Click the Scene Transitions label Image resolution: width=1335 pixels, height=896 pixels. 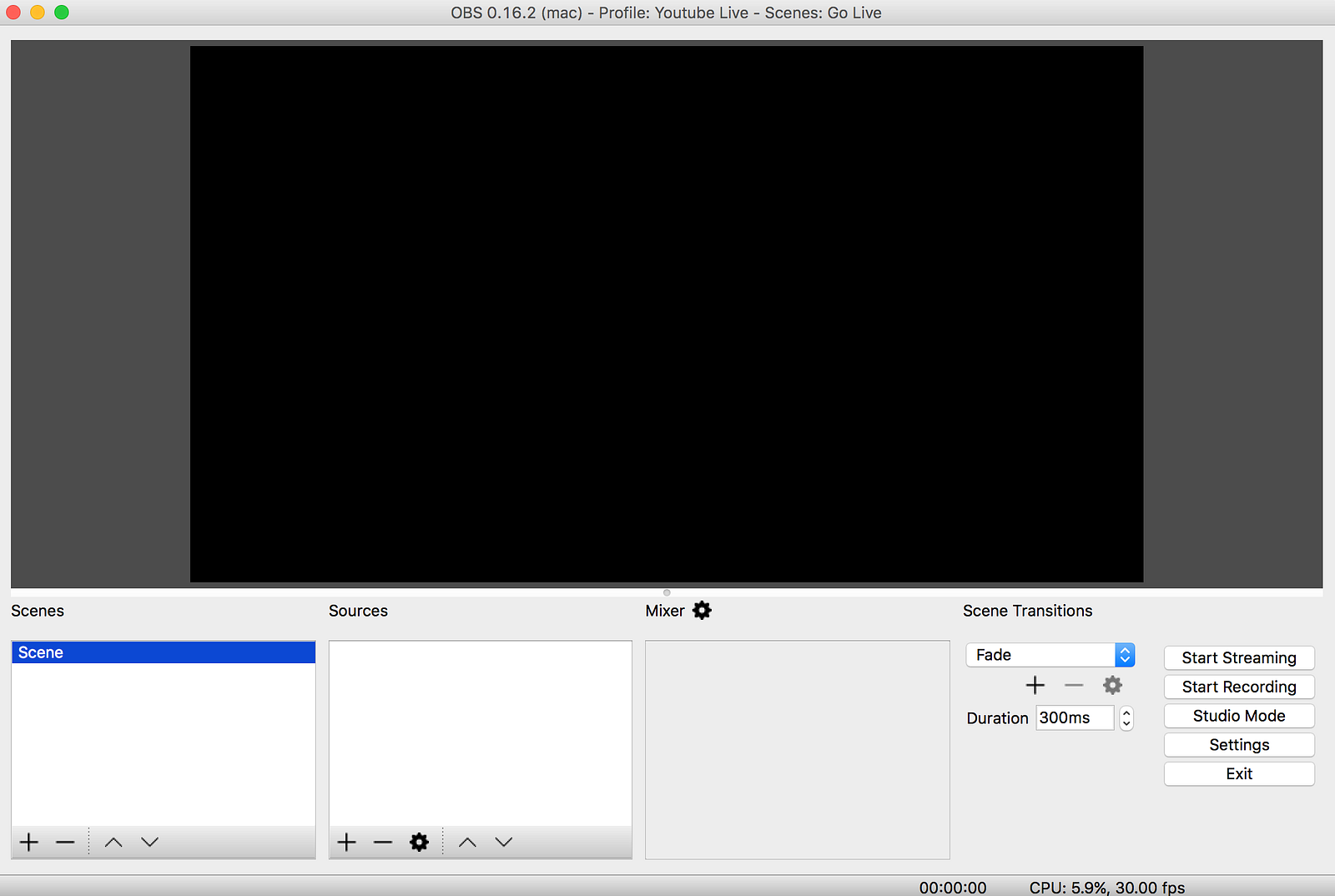coord(1027,611)
